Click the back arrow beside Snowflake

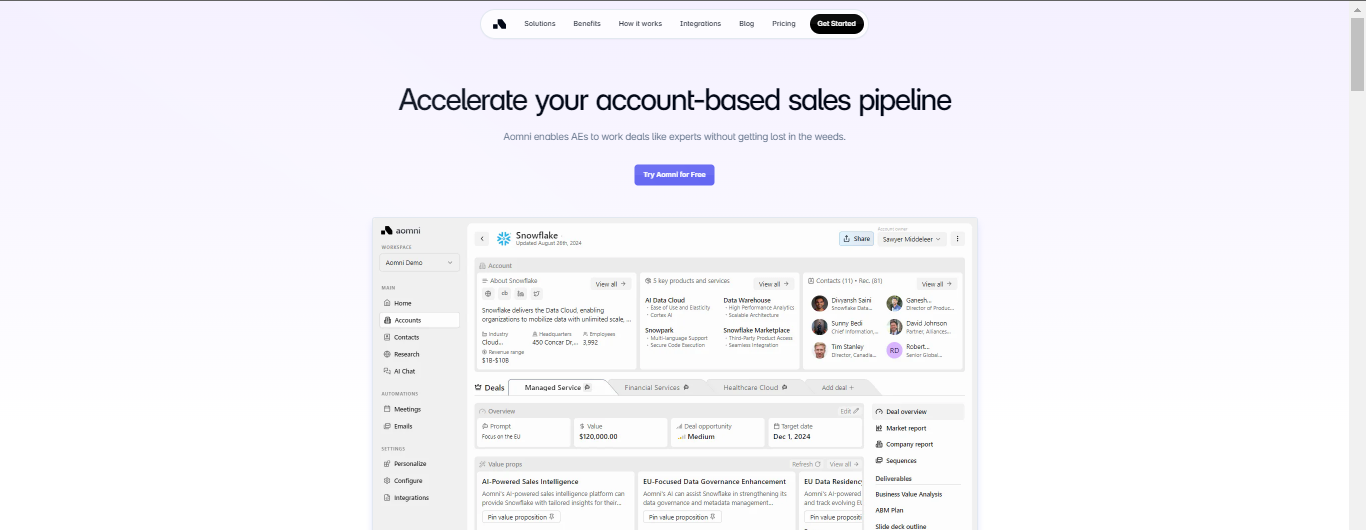pyautogui.click(x=482, y=239)
